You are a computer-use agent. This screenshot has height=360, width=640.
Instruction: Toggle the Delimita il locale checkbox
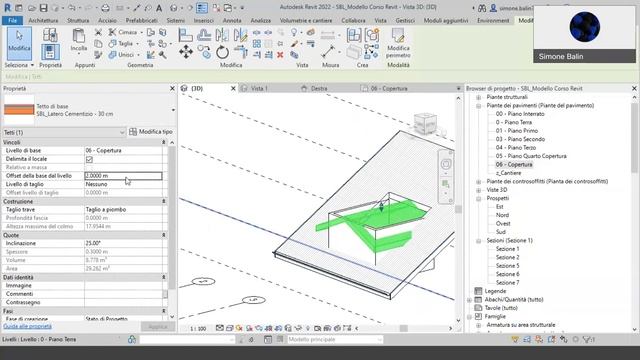coord(89,159)
